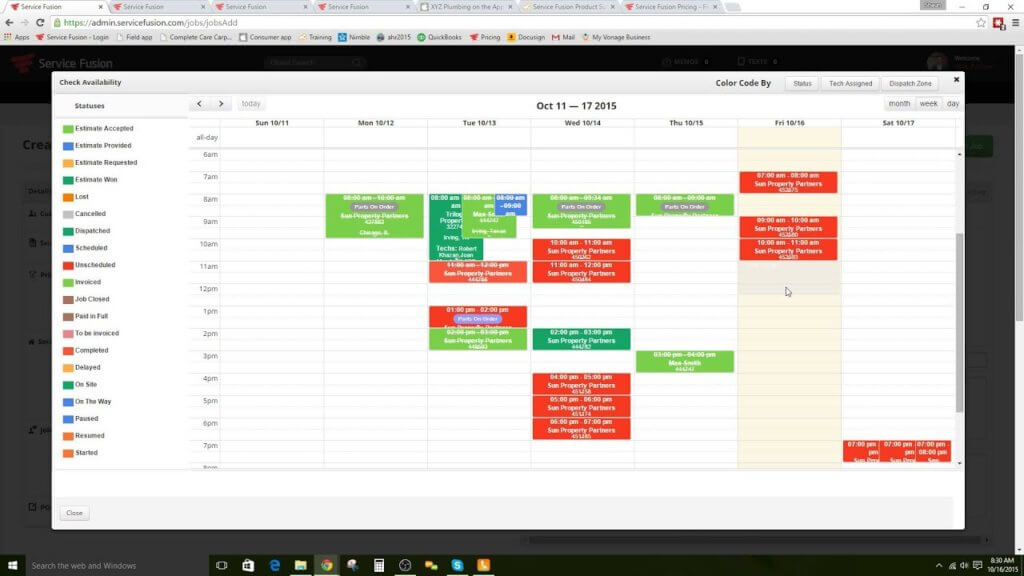Close the Check Availability dialog with X
1024x576 pixels.
pyautogui.click(x=956, y=80)
